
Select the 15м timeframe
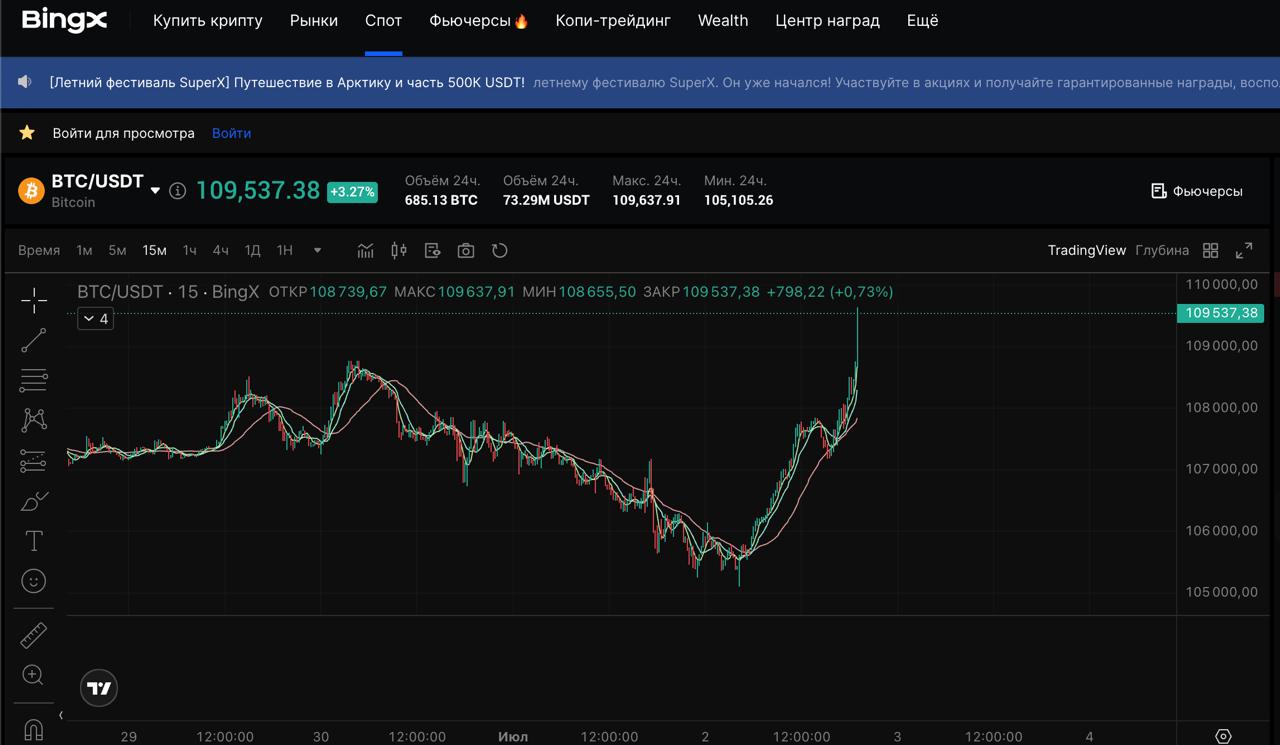click(x=154, y=250)
